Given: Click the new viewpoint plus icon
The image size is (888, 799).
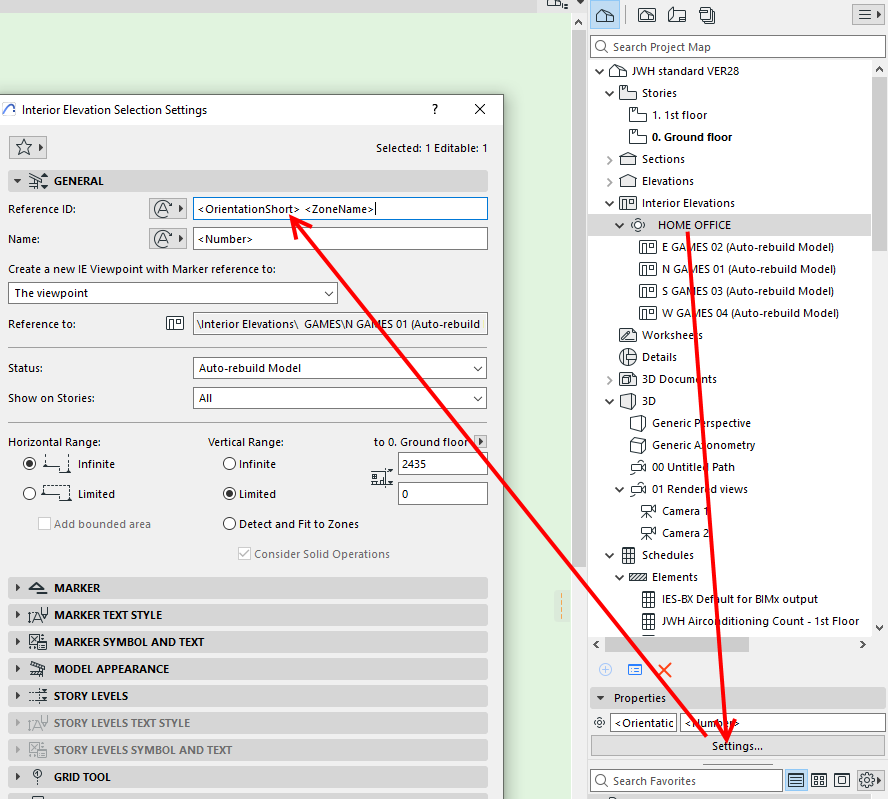Looking at the screenshot, I should coord(605,670).
